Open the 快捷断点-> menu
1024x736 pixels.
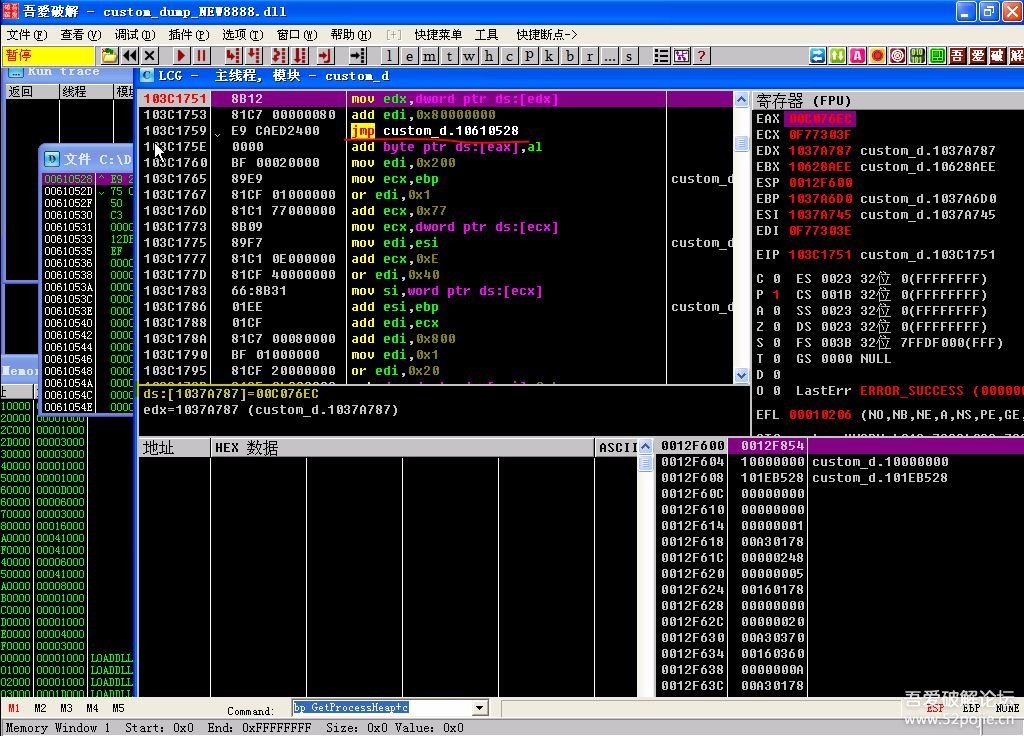pos(547,35)
